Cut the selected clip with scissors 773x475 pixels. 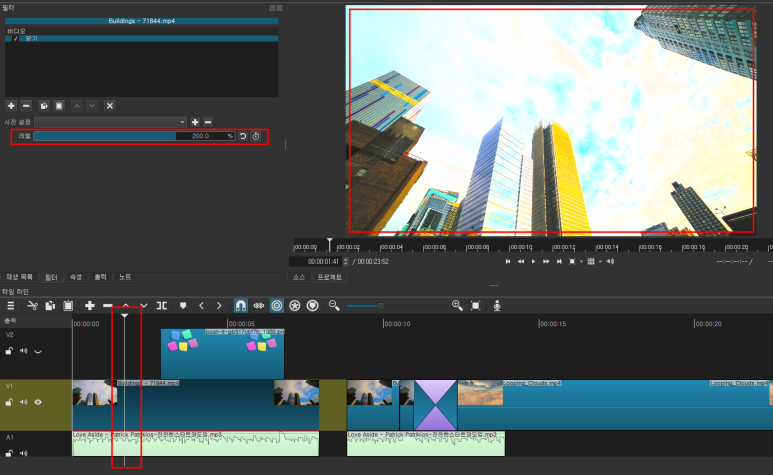coord(33,306)
